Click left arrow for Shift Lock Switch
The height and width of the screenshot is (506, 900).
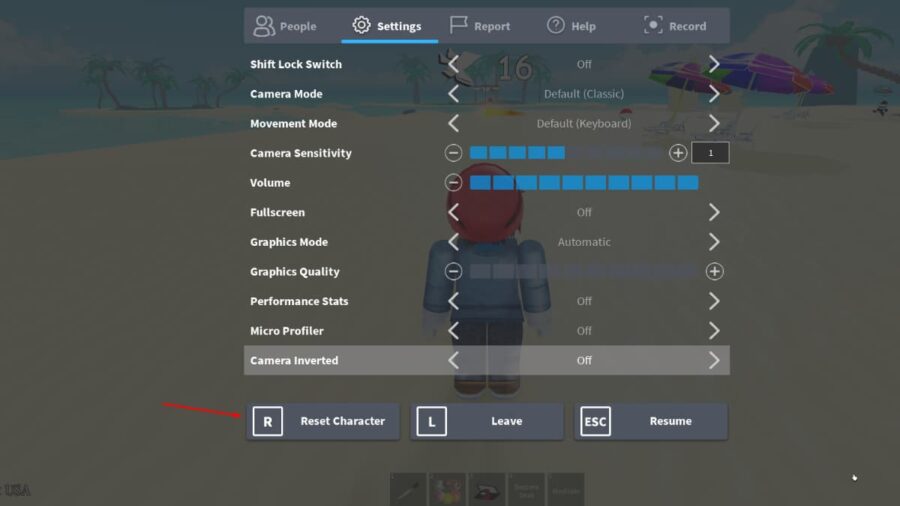pyautogui.click(x=453, y=64)
